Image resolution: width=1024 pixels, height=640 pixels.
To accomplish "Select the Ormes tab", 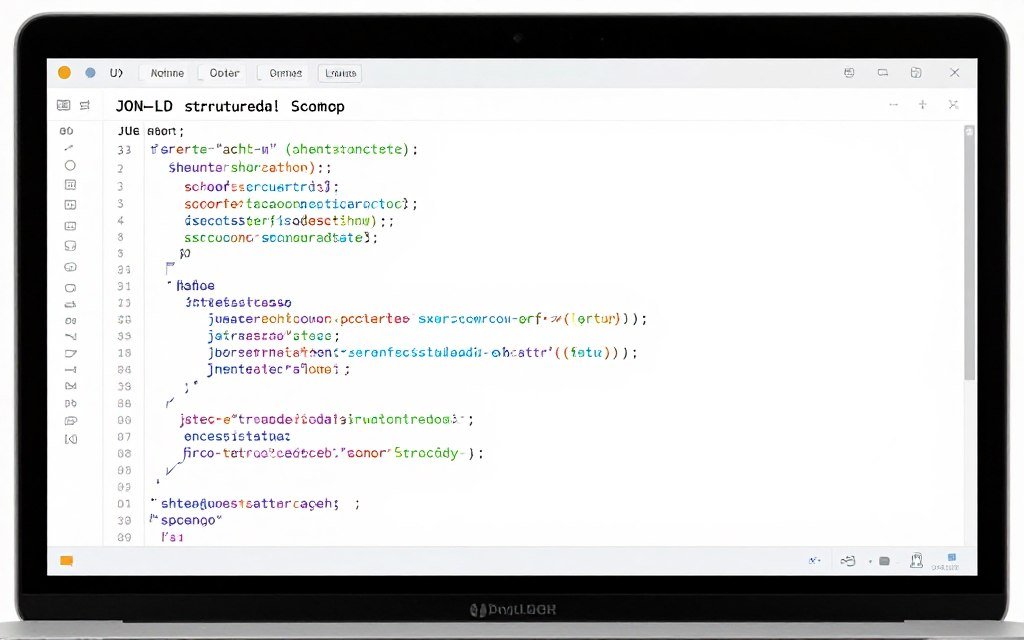I will 285,73.
